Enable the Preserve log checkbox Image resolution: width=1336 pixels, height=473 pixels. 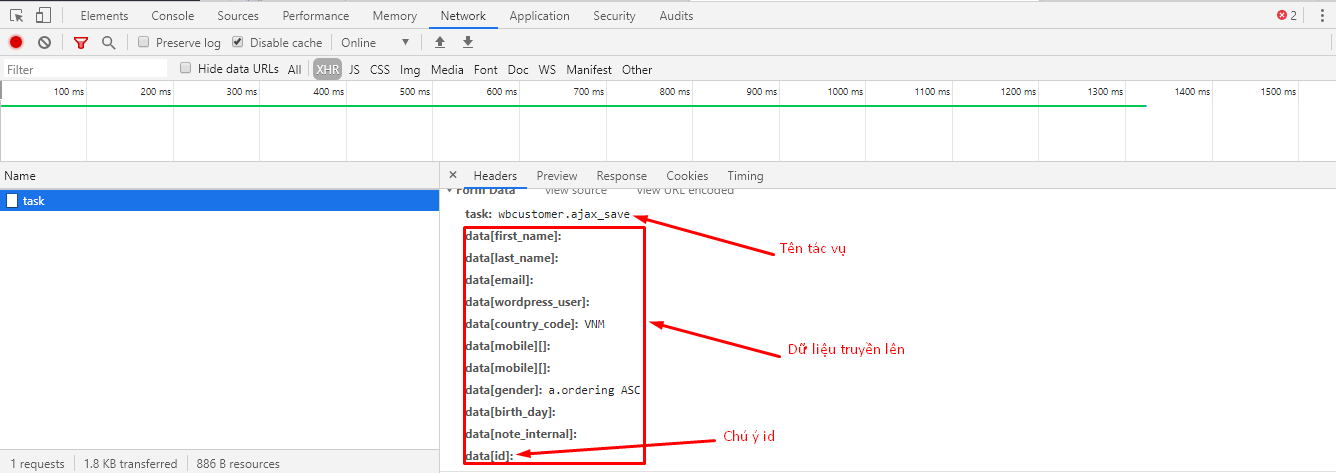[144, 42]
